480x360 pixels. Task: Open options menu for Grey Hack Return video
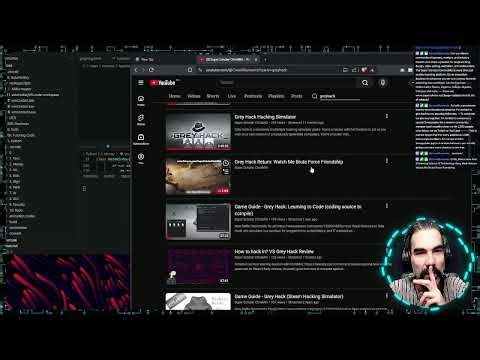(387, 161)
